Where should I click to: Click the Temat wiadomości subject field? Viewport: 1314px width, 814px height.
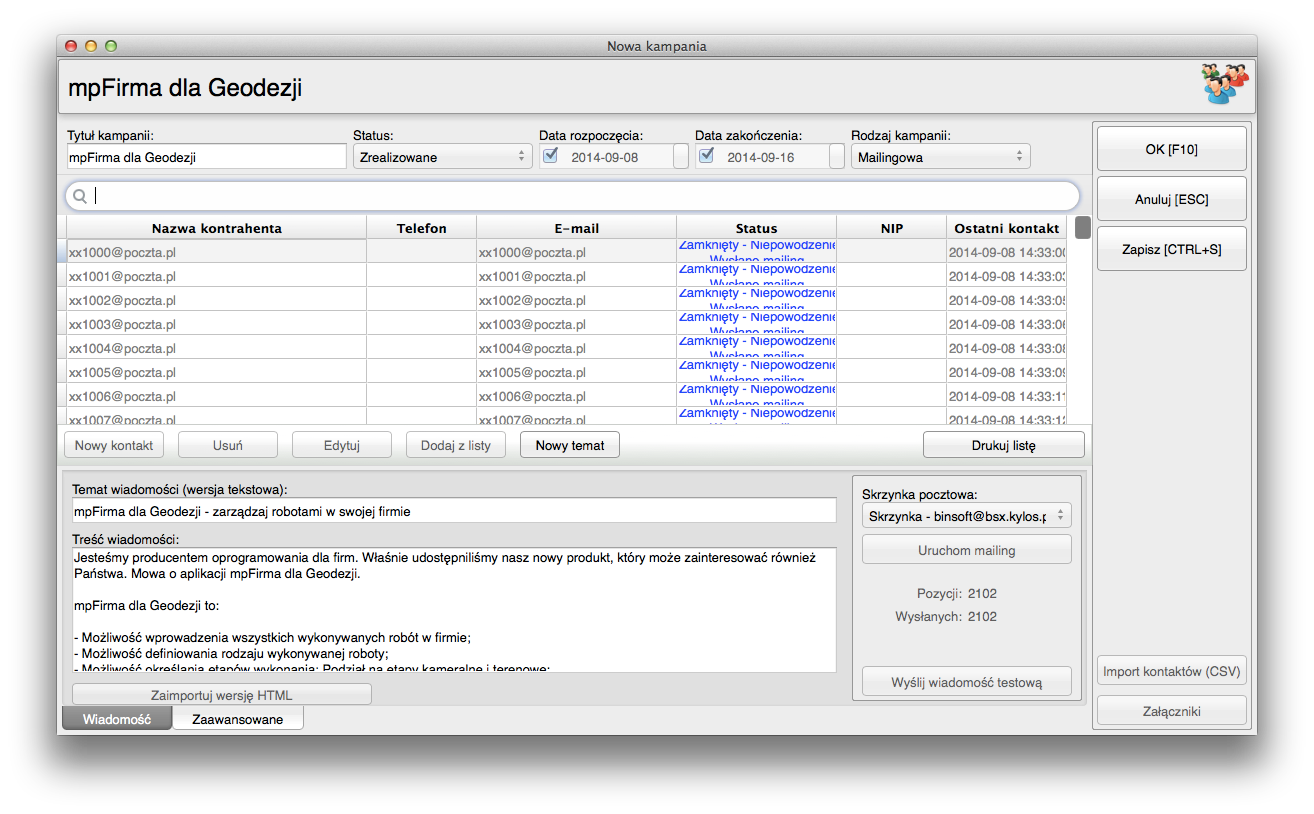pyautogui.click(x=454, y=511)
